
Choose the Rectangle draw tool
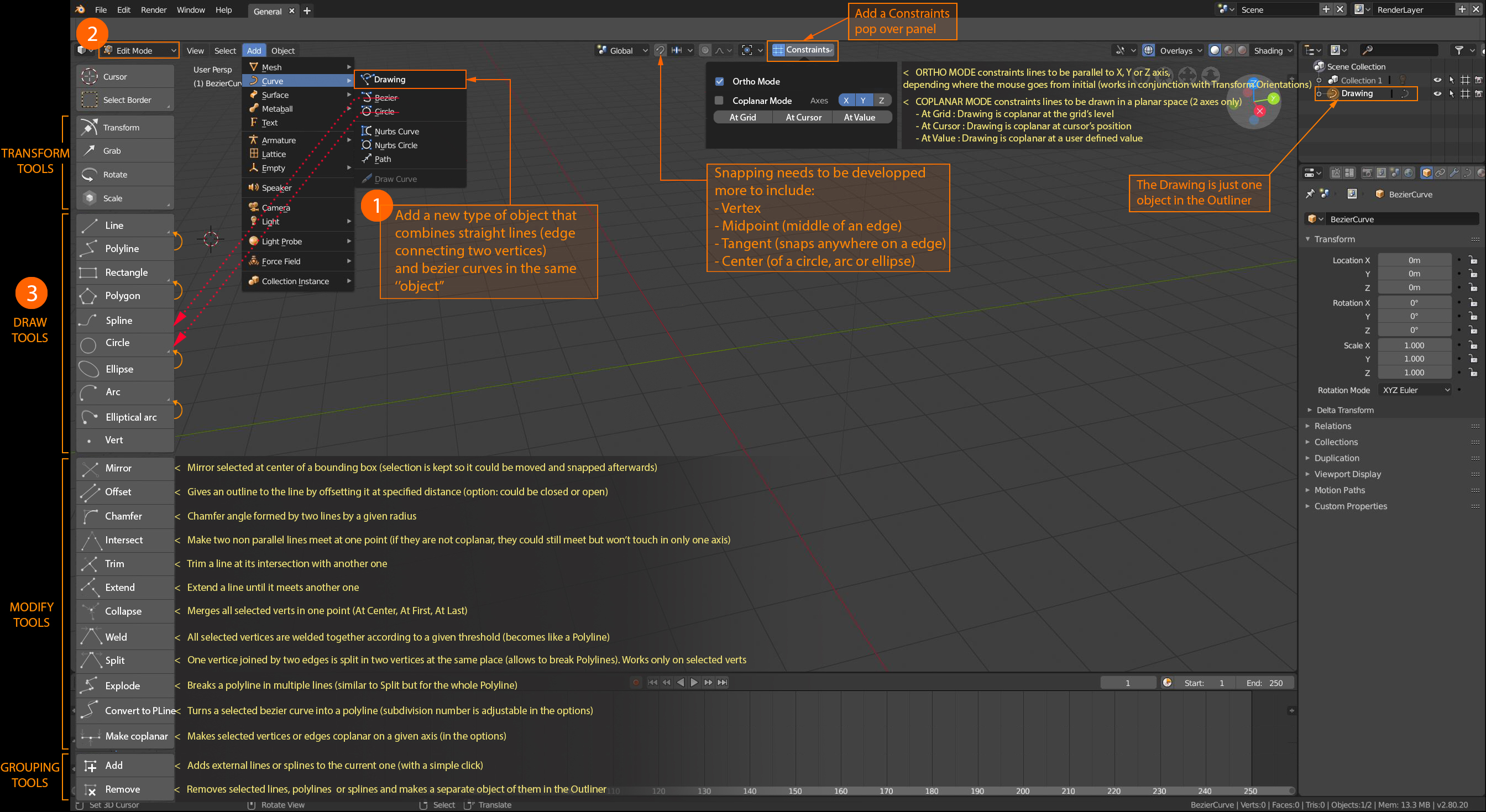click(x=124, y=272)
